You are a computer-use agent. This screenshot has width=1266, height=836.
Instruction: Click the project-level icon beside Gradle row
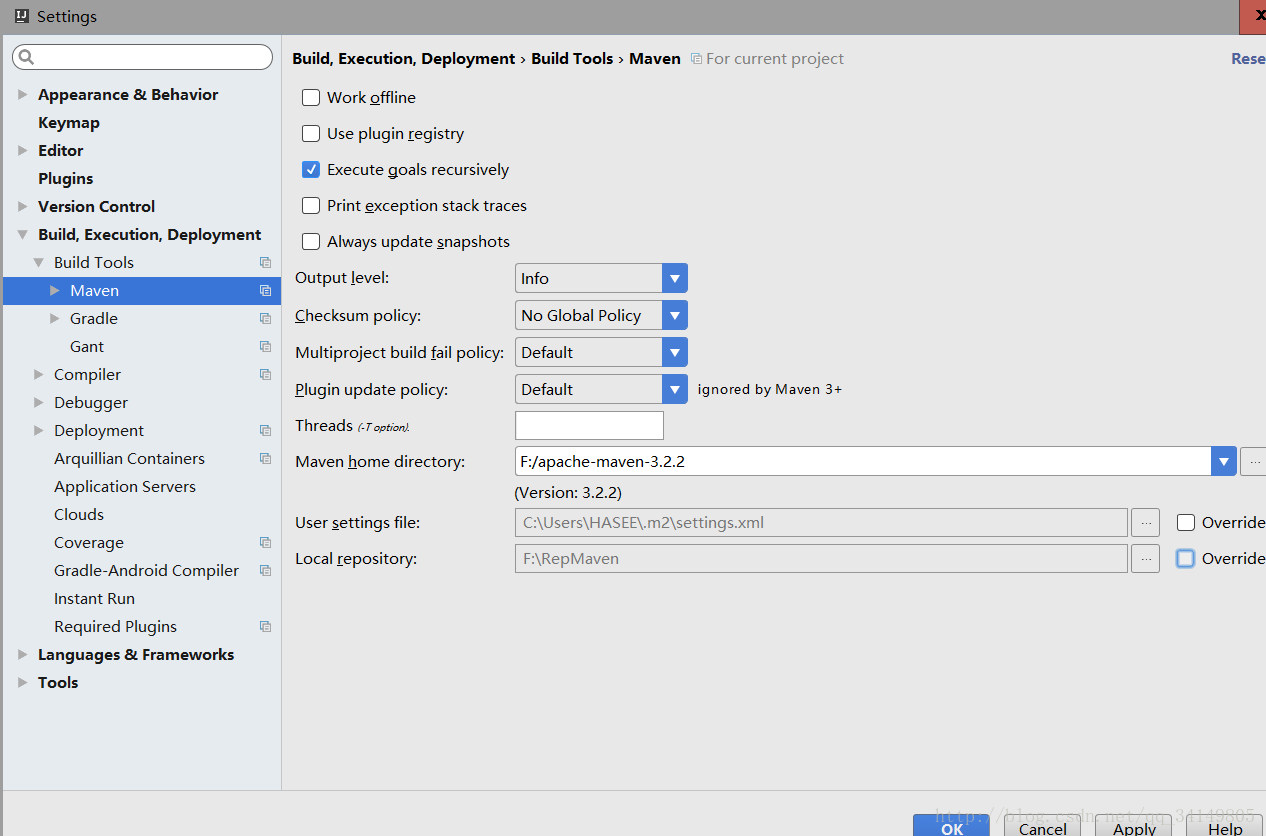265,318
